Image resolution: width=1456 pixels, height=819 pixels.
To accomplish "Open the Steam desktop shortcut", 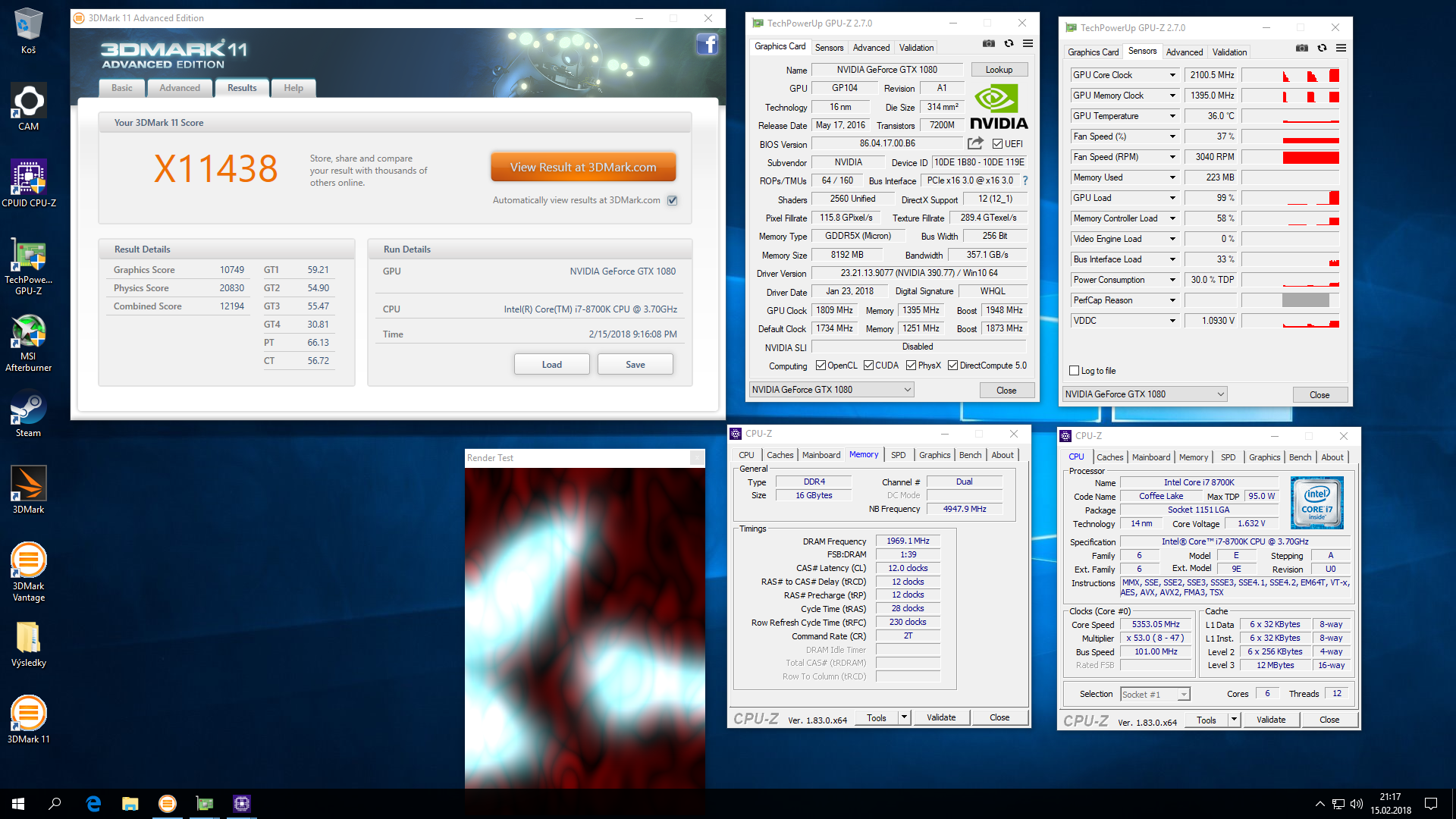I will click(x=28, y=413).
